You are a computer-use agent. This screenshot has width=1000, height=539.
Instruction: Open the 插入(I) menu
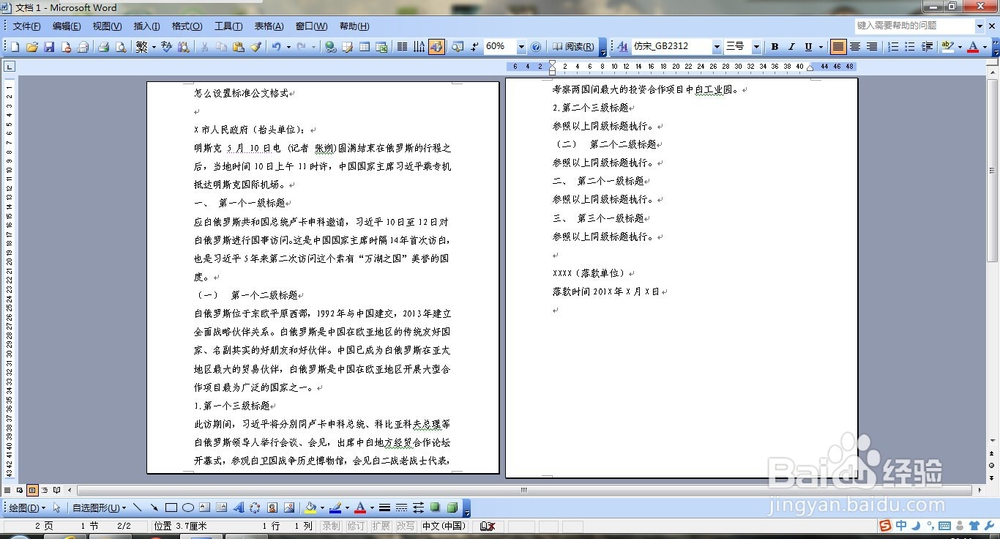coord(147,26)
